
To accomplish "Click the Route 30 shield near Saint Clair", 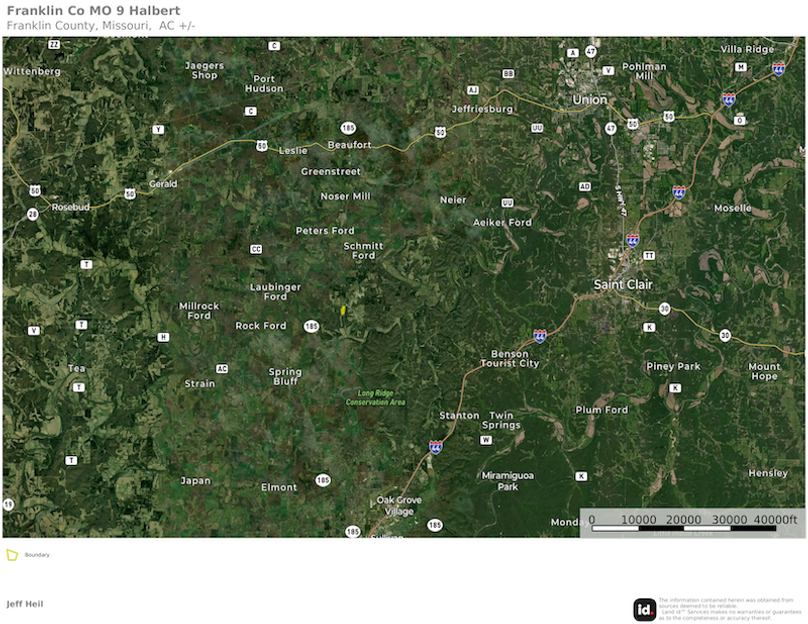I will pos(665,309).
